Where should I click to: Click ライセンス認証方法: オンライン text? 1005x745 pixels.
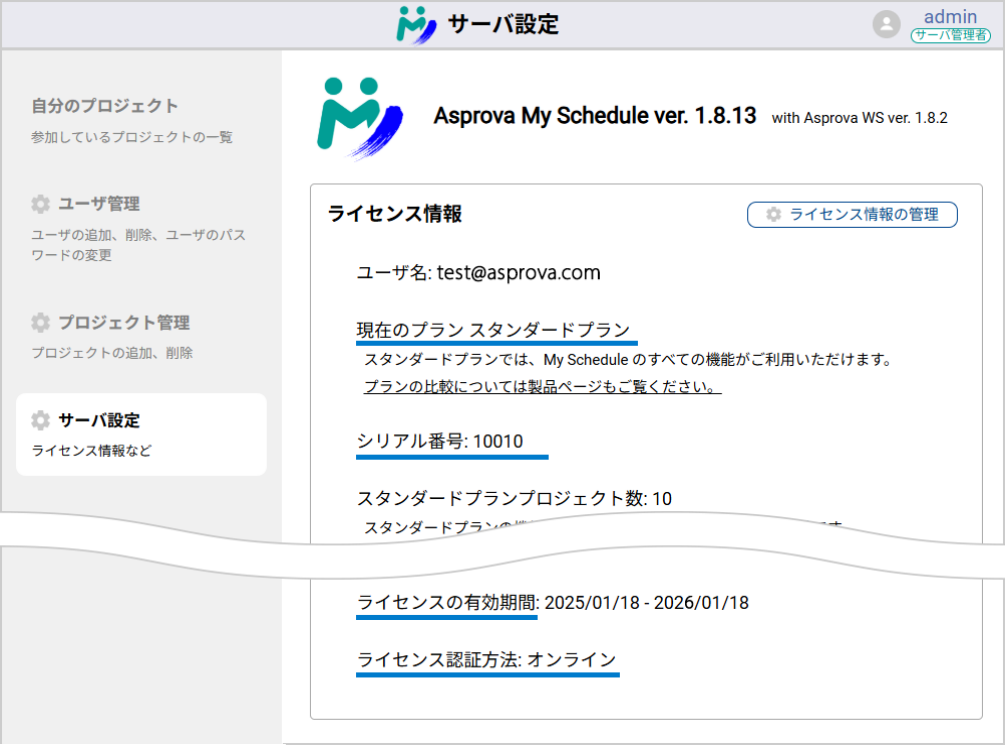(x=486, y=659)
